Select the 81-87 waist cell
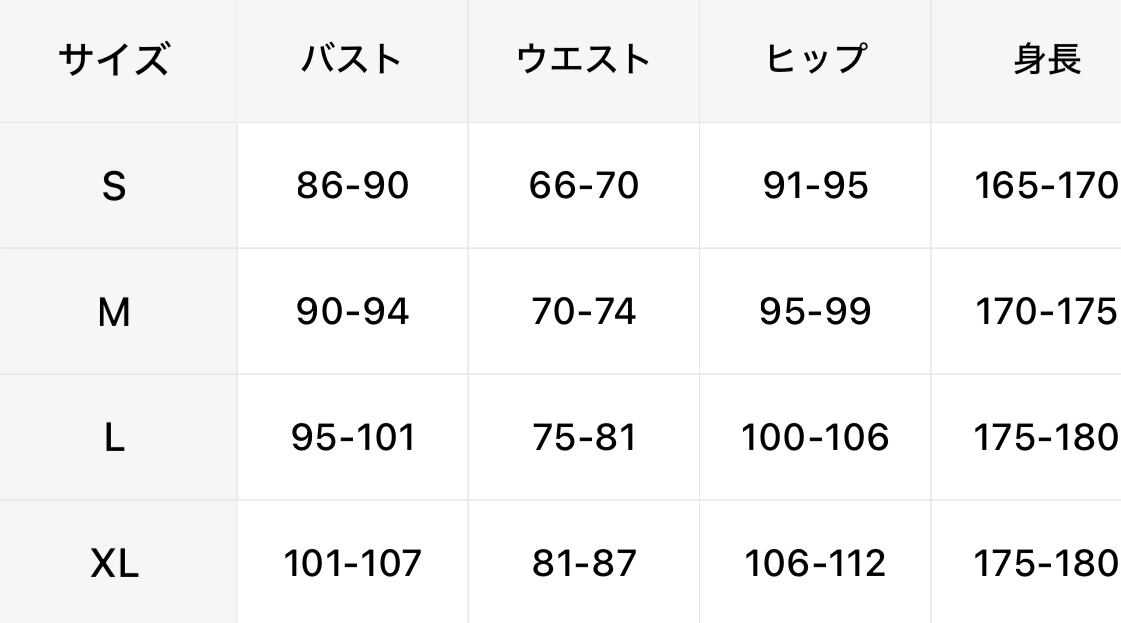Image resolution: width=1121 pixels, height=623 pixels. (583, 564)
